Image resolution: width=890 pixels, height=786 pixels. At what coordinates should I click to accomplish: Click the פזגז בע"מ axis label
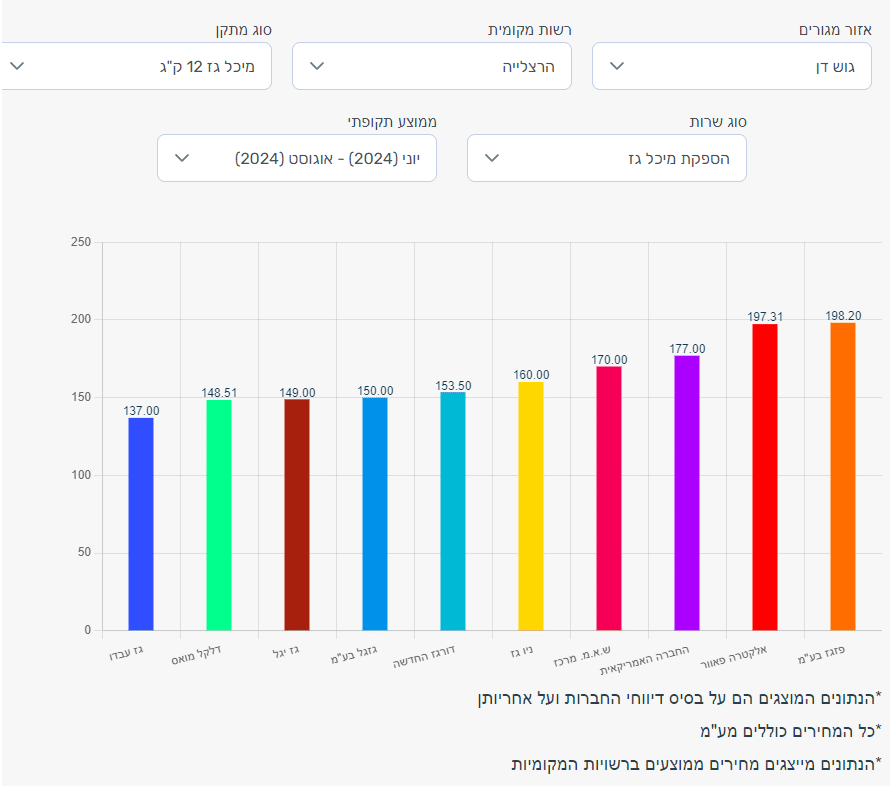click(821, 654)
